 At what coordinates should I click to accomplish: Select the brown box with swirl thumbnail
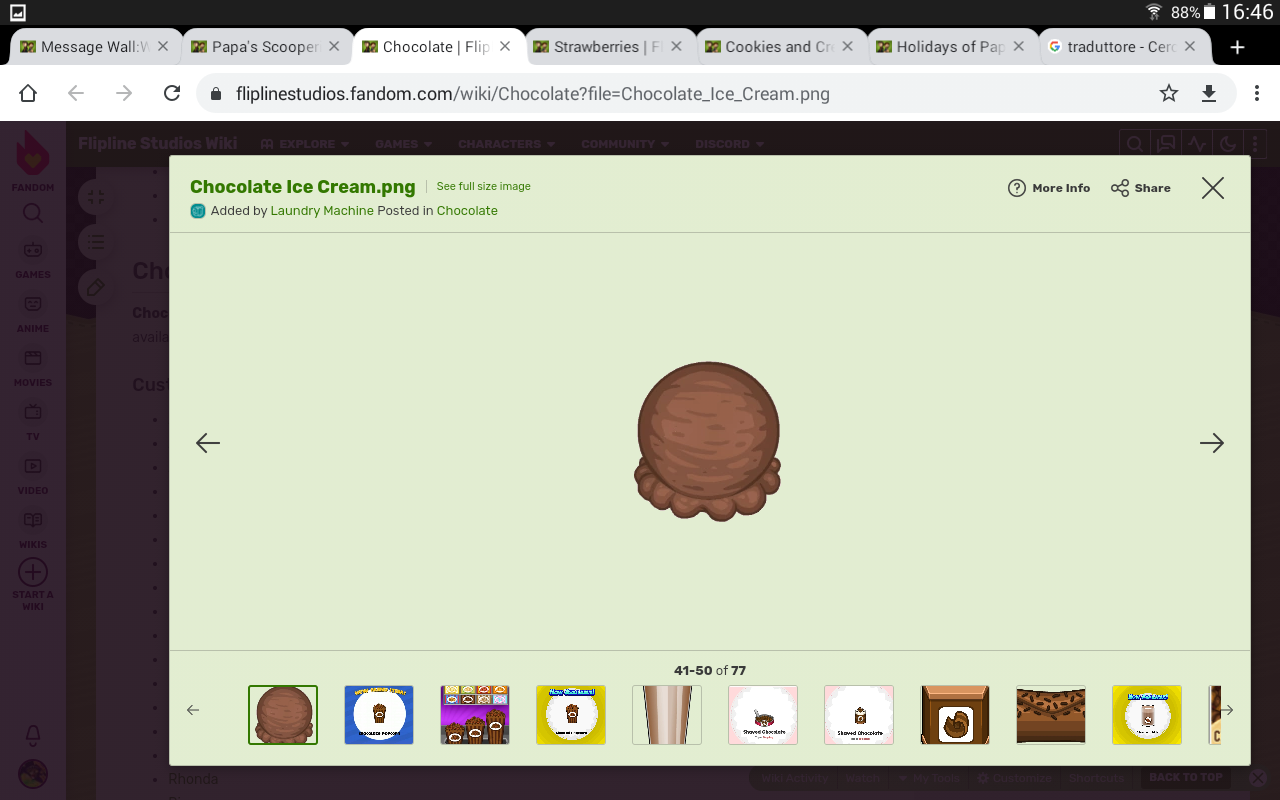click(955, 715)
